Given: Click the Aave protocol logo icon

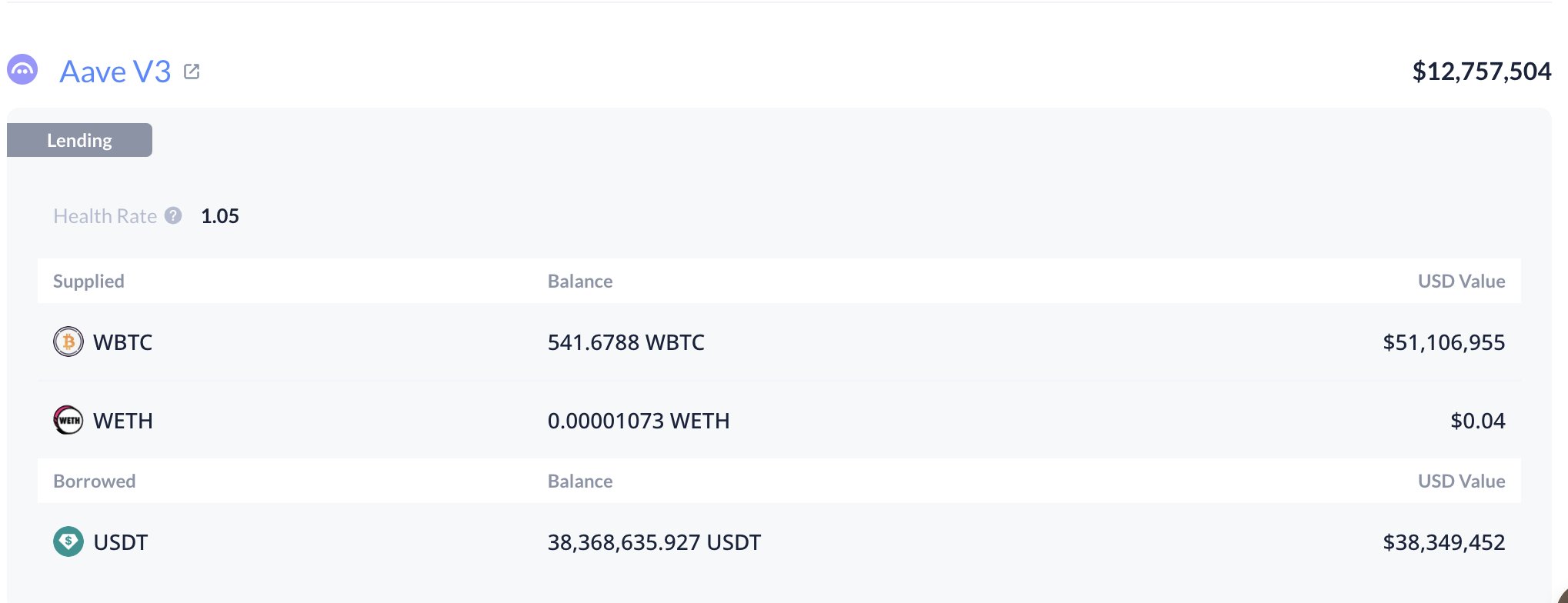Looking at the screenshot, I should (22, 70).
